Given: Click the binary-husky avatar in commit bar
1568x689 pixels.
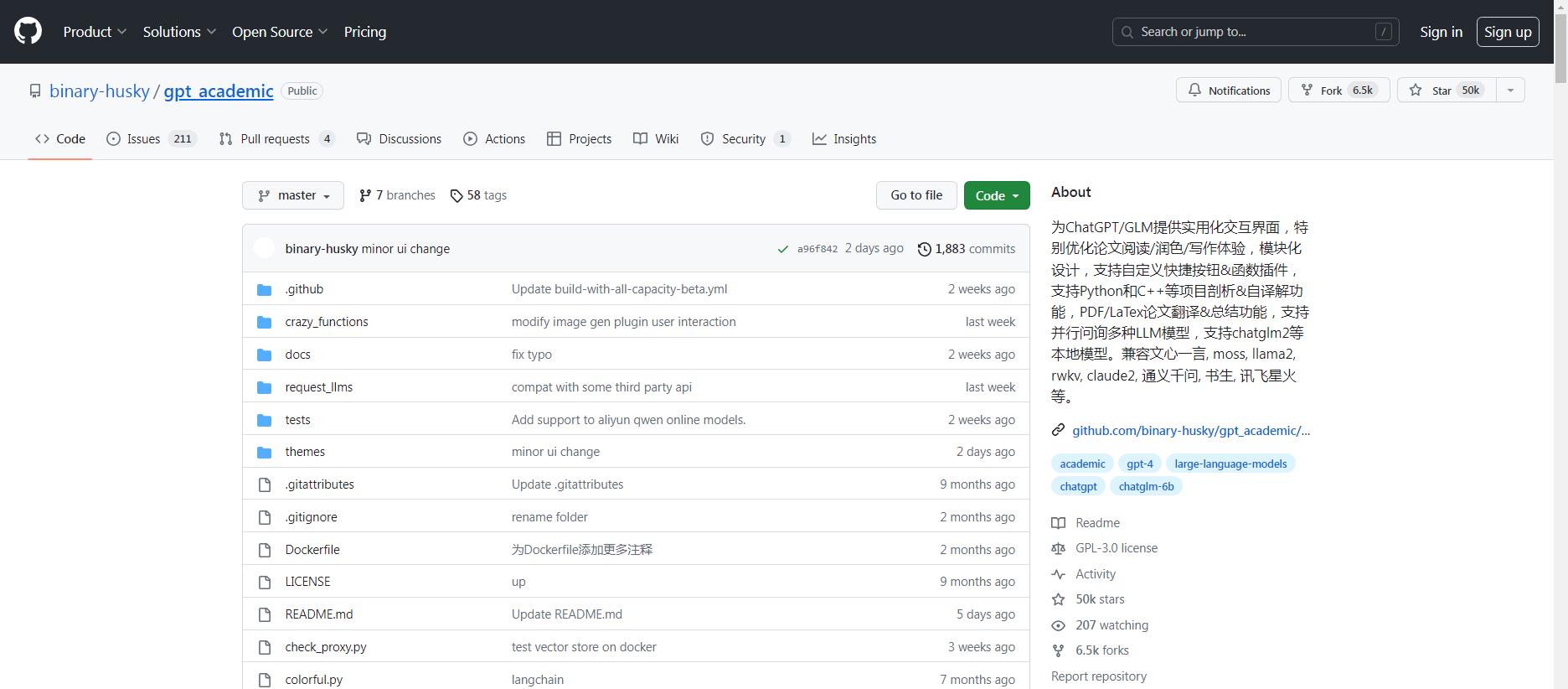Looking at the screenshot, I should [x=265, y=248].
